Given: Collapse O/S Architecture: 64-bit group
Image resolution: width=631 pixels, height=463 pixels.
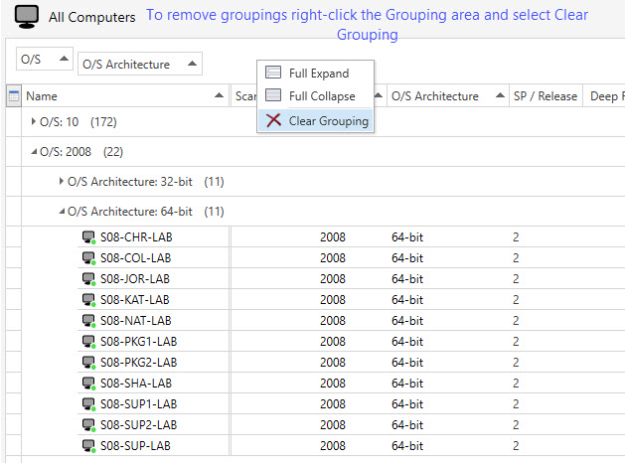Looking at the screenshot, I should click(x=62, y=211).
